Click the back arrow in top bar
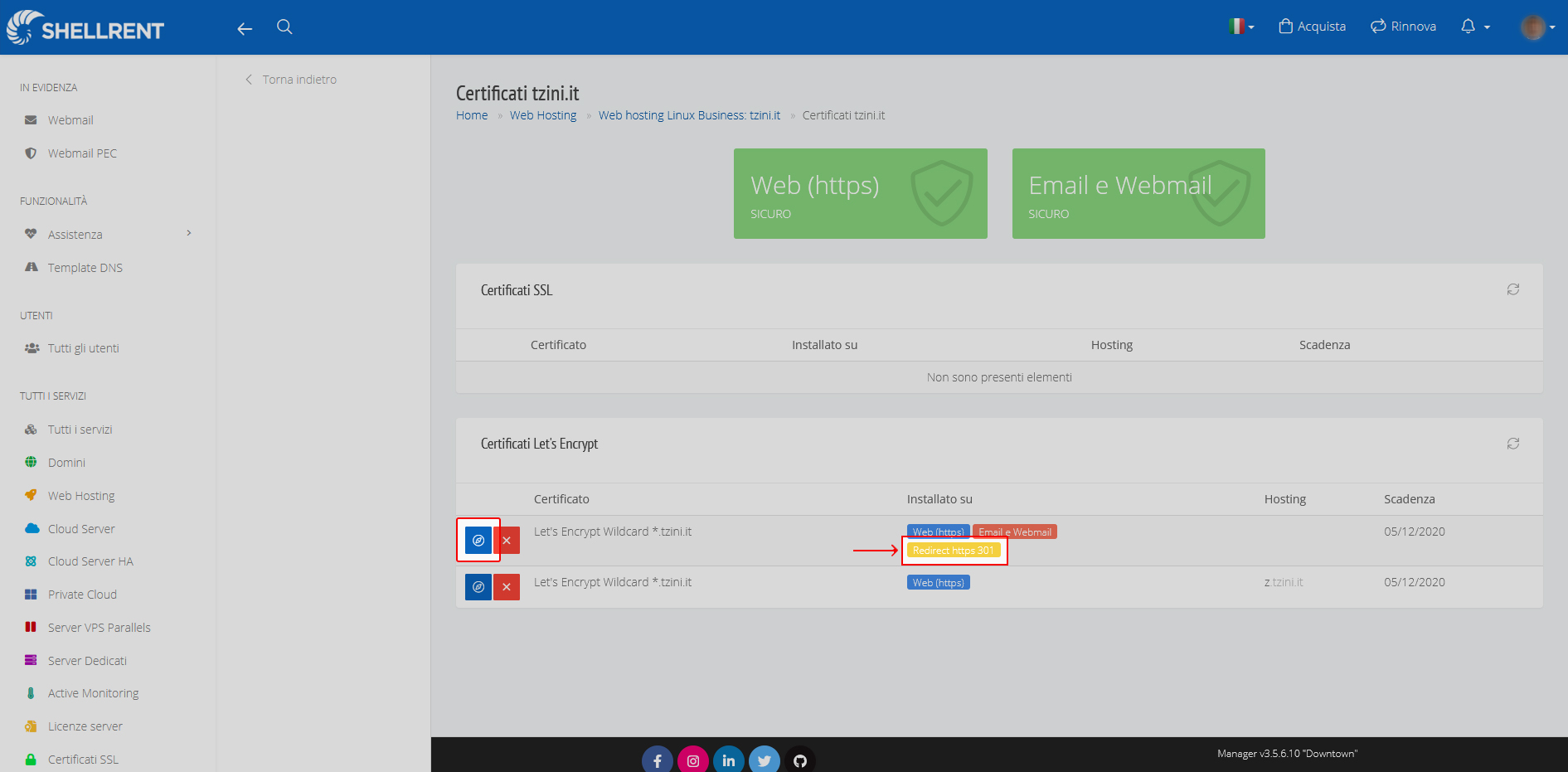 (245, 29)
